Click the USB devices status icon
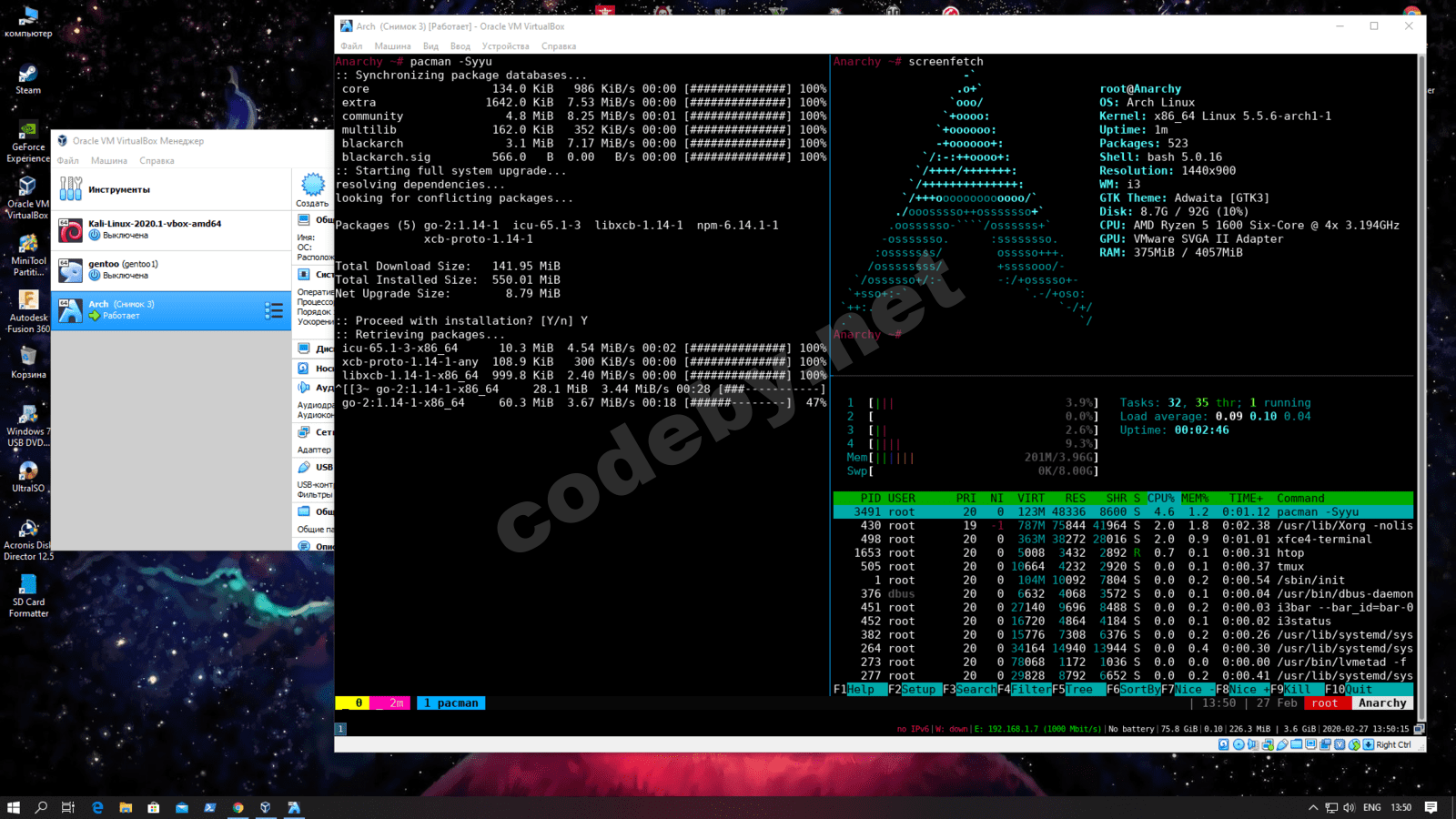Viewport: 1456px width, 819px height. (1281, 744)
